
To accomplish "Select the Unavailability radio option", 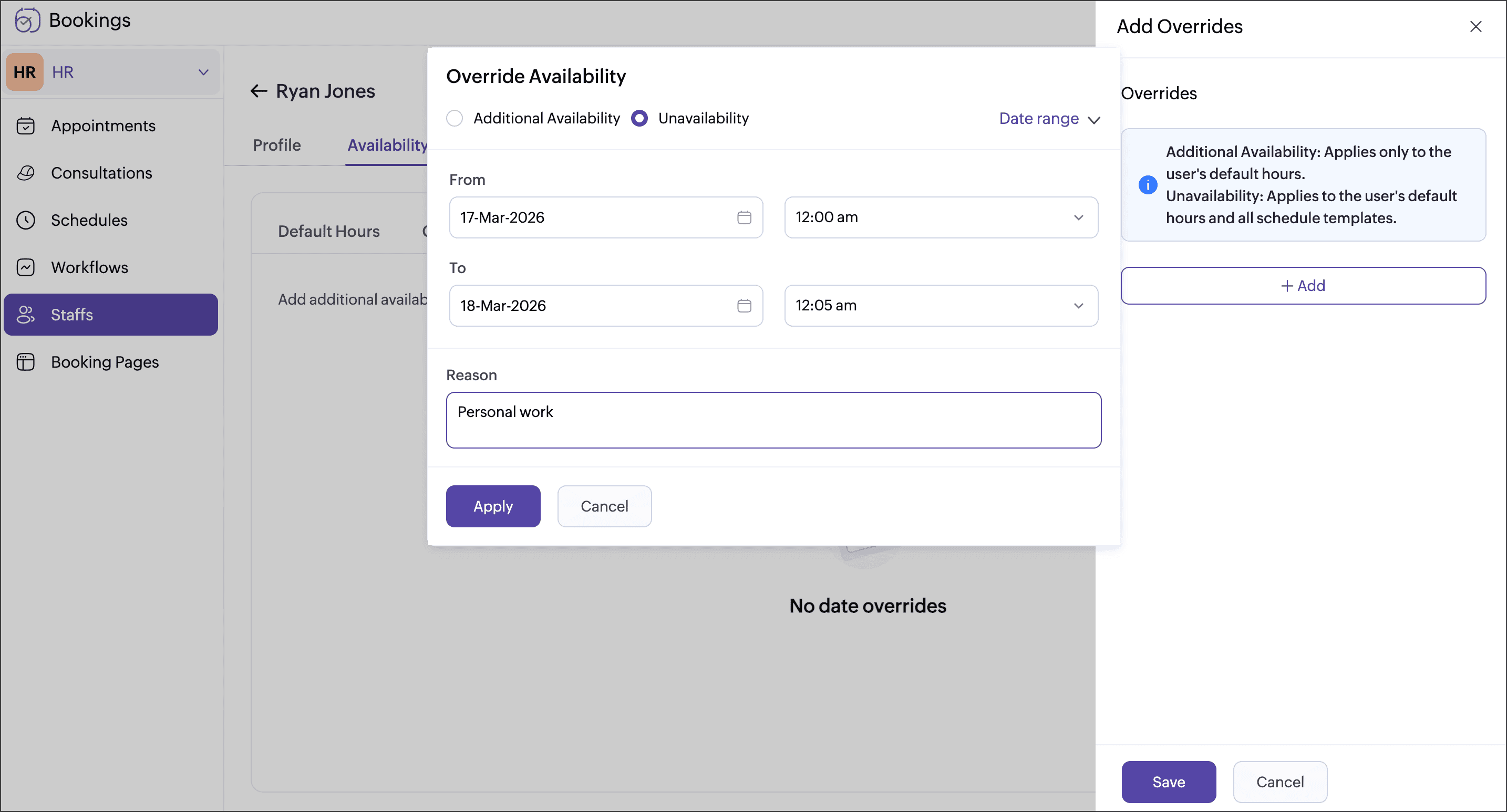I will [x=639, y=118].
